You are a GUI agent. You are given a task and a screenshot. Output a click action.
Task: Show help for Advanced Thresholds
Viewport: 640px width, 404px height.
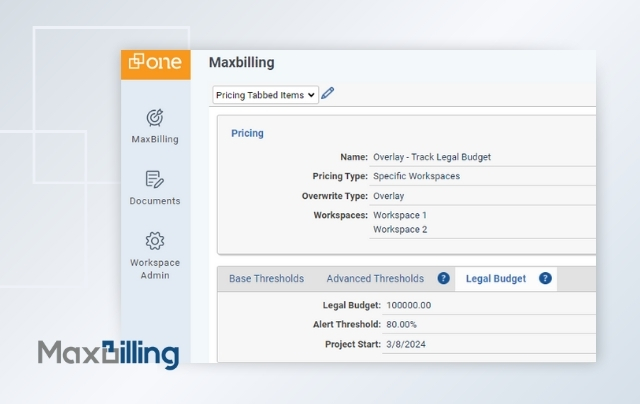[443, 278]
